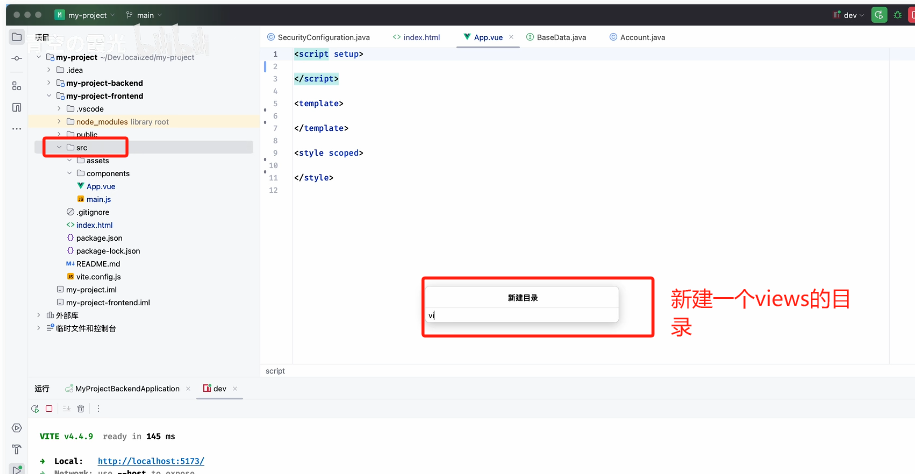
Task: Collapse the src folder arrow
Action: tap(59, 147)
